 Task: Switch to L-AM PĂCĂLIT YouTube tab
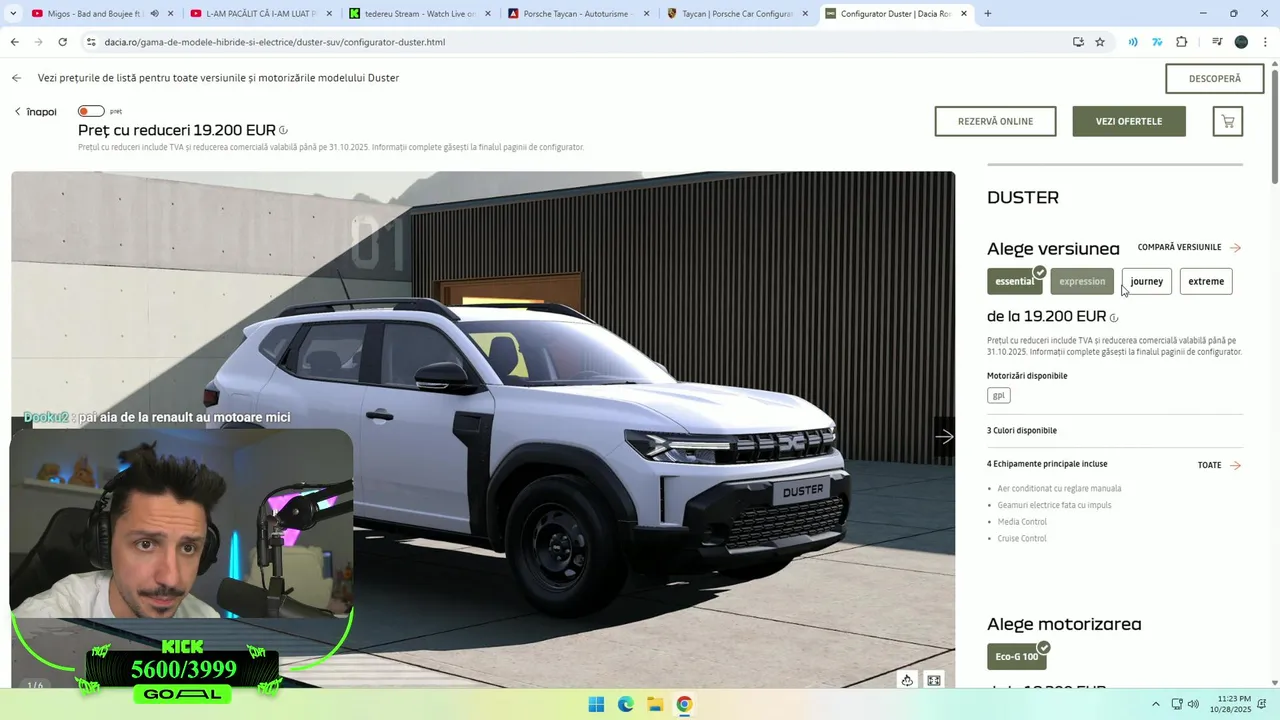261,14
